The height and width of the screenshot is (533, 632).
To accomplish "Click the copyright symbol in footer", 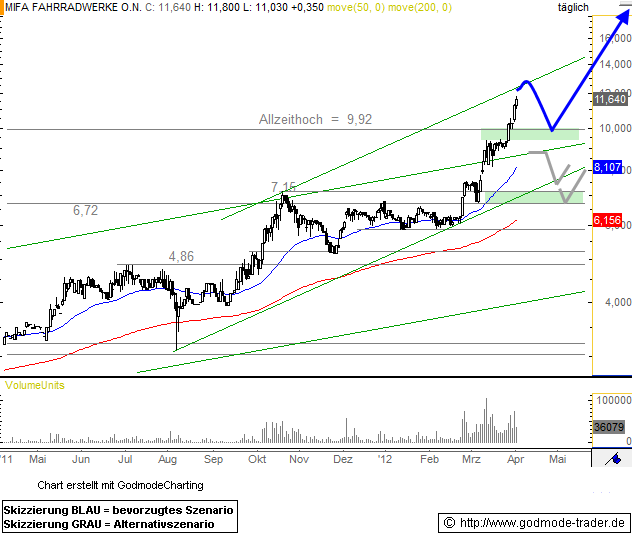I will click(448, 523).
